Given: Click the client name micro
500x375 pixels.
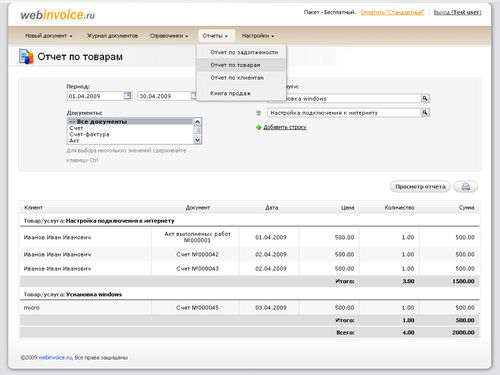Looking at the screenshot, I should pyautogui.click(x=31, y=308).
